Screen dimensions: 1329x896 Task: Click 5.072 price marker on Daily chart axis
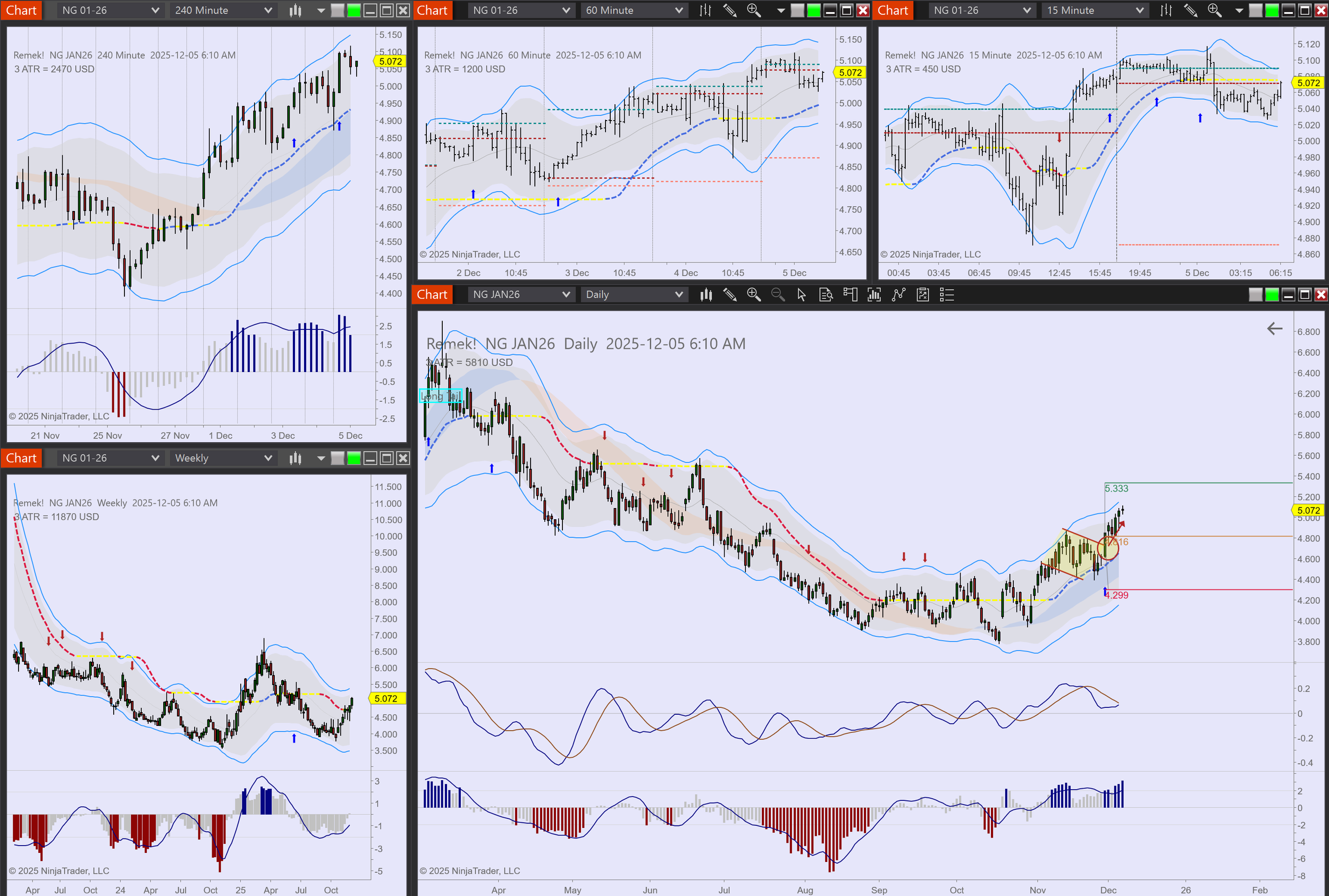click(x=1308, y=510)
